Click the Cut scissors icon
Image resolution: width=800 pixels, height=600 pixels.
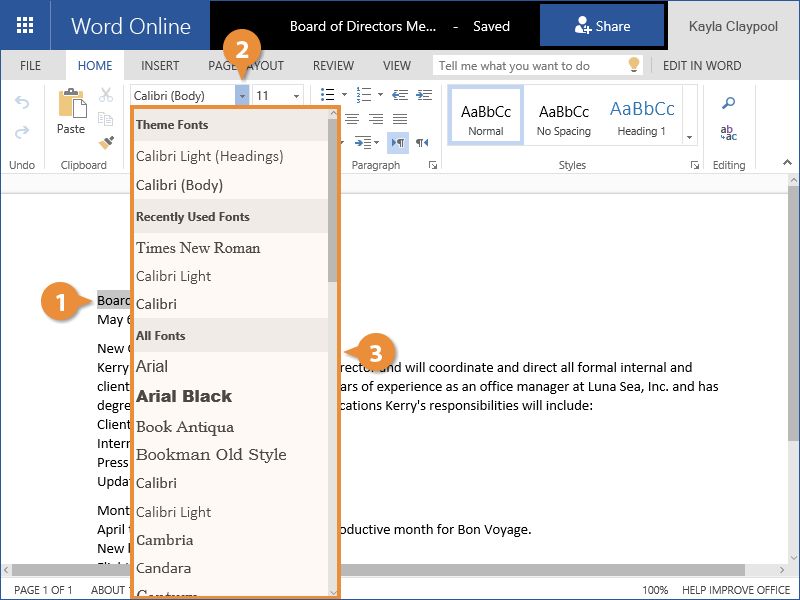106,95
